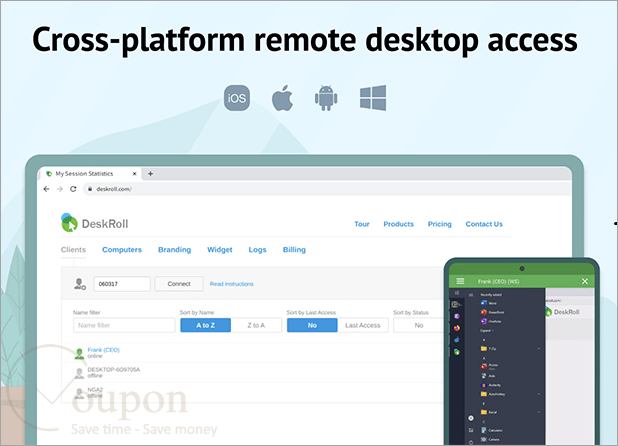This screenshot has width=618, height=446.
Task: Open a new browser tab
Action: [x=150, y=174]
